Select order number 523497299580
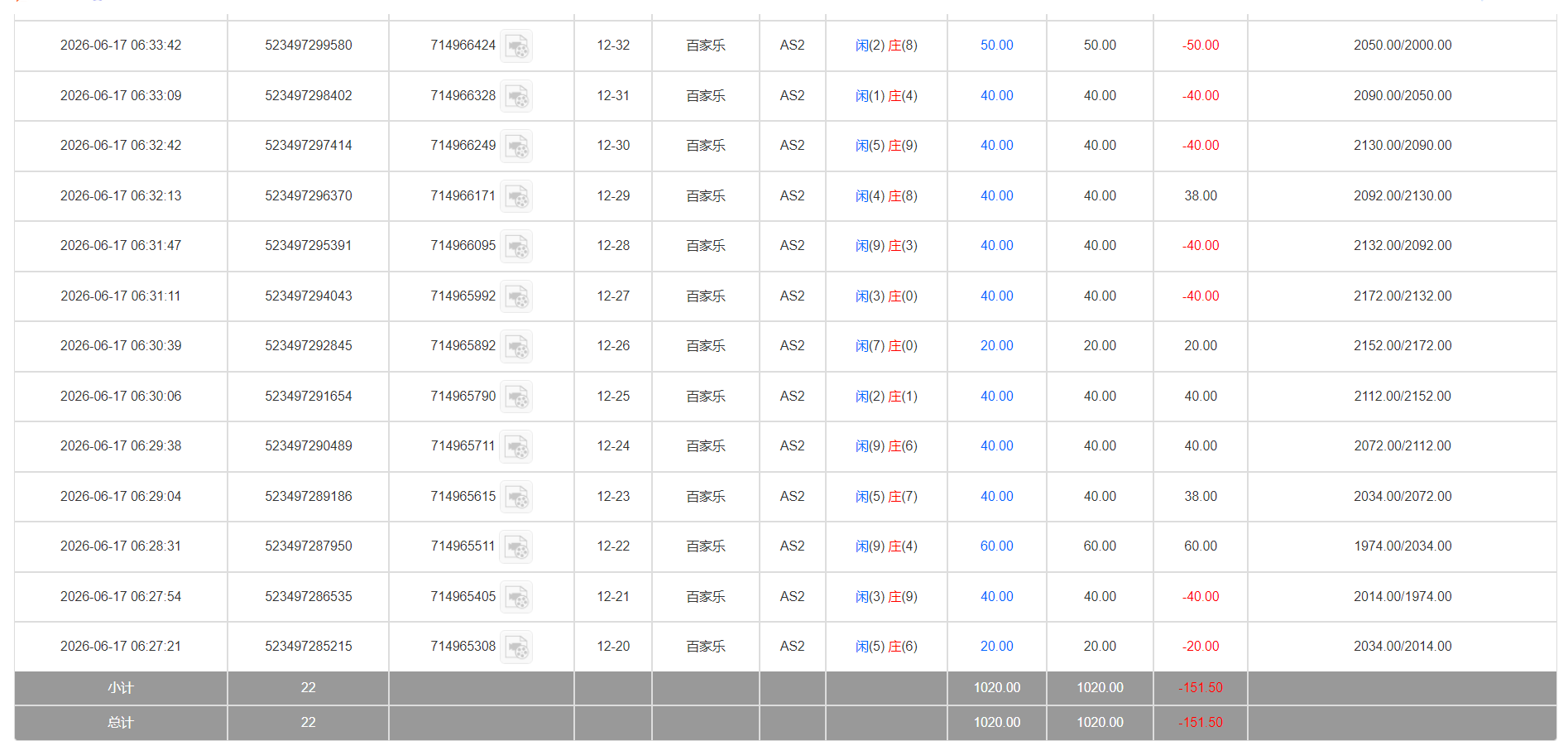 click(x=309, y=46)
